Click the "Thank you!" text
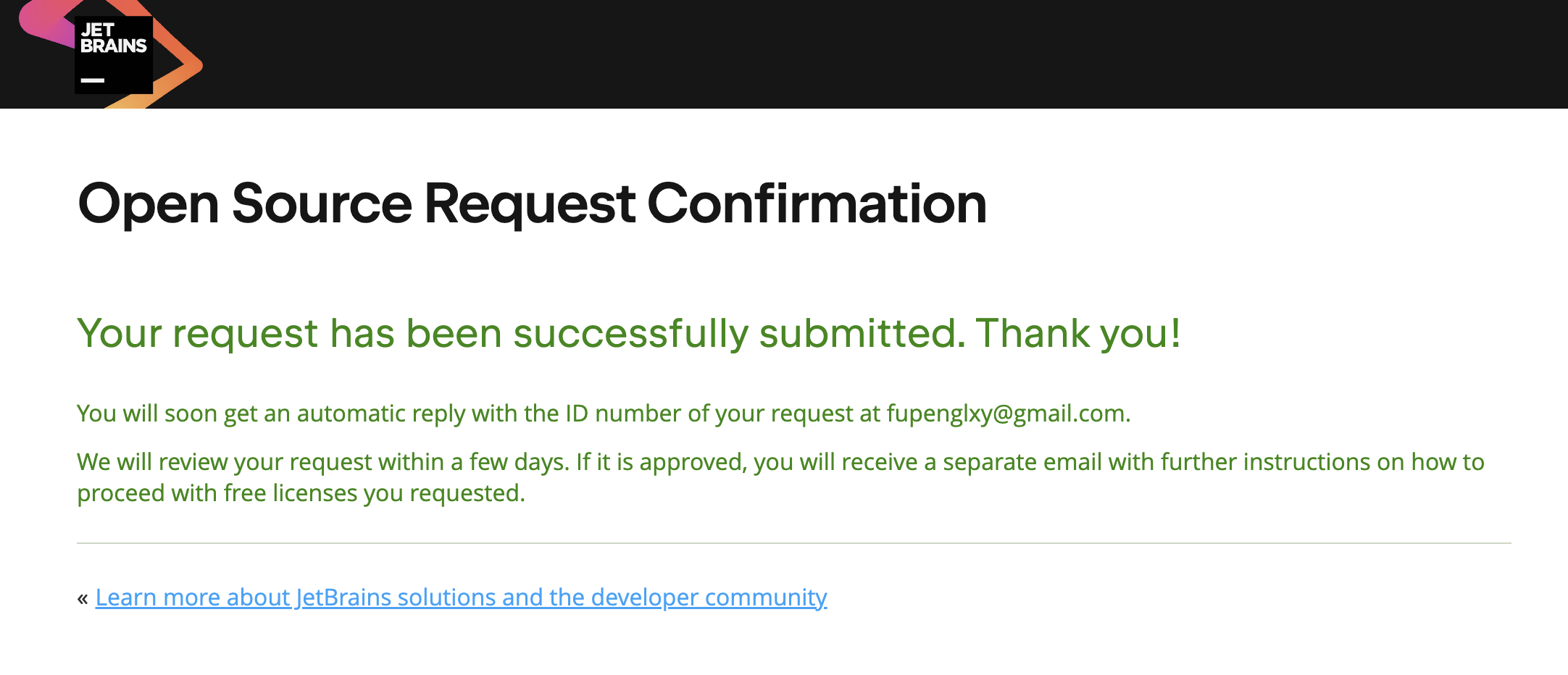The height and width of the screenshot is (675, 1568). 1078,334
